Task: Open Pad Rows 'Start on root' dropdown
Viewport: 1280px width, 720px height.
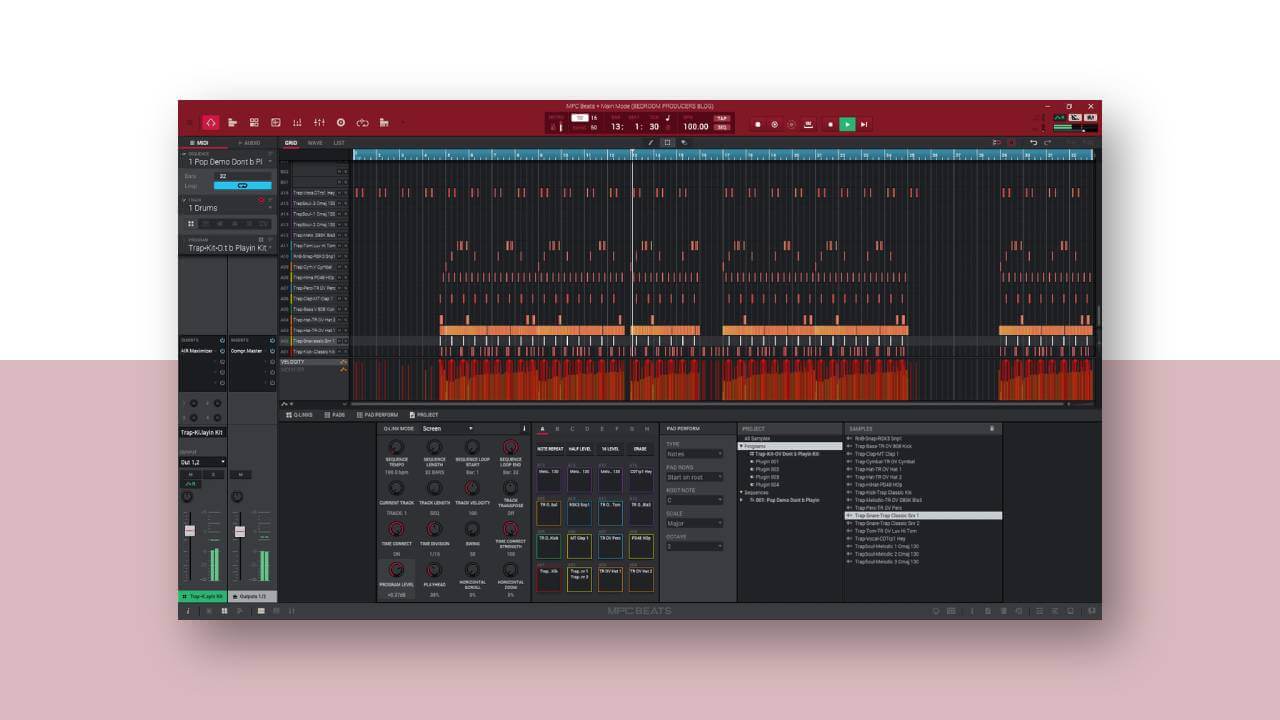Action: pyautogui.click(x=694, y=477)
